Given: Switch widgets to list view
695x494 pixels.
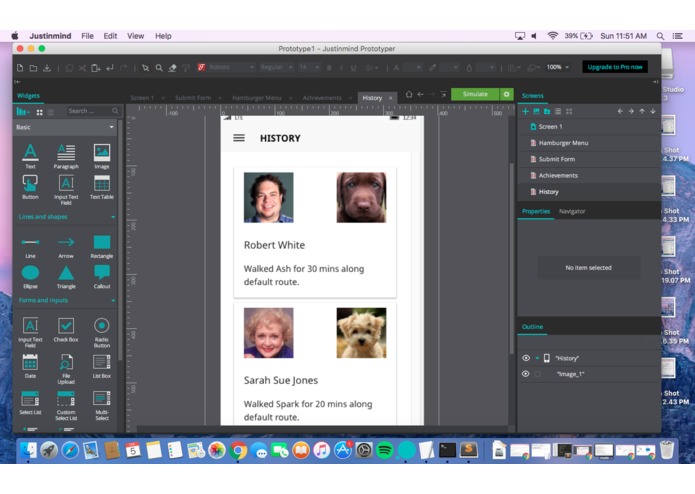Looking at the screenshot, I should point(51,113).
